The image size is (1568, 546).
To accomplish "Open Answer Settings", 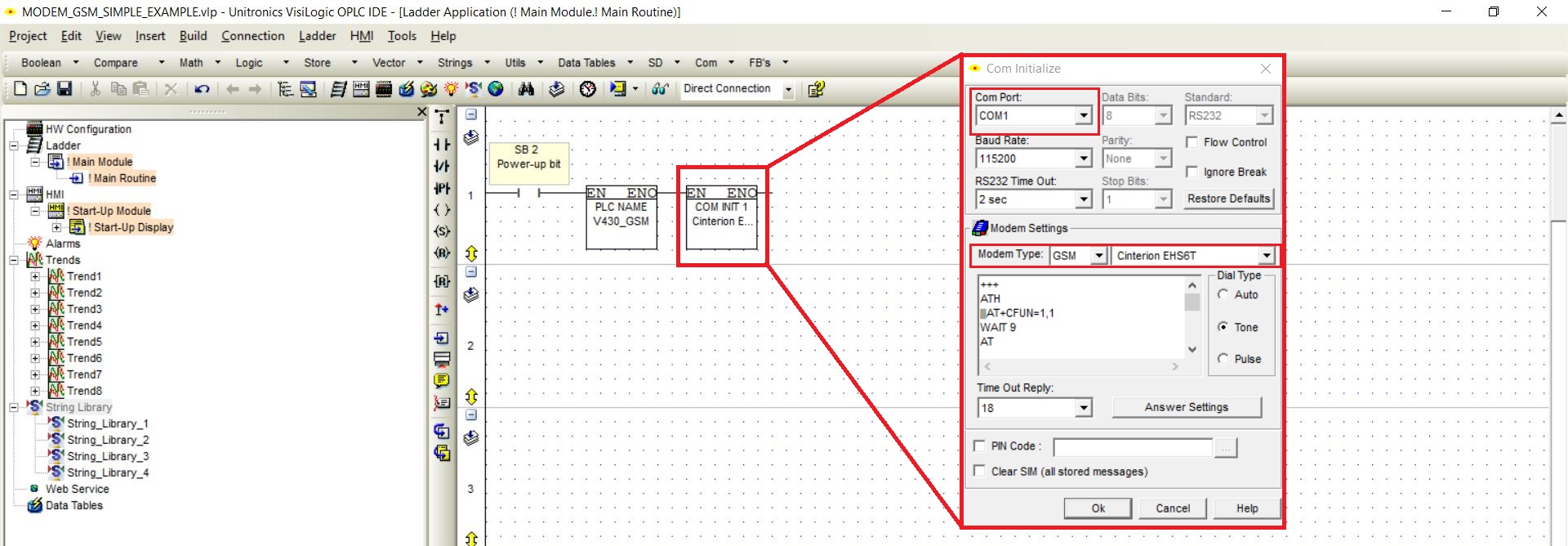I will tap(1187, 407).
